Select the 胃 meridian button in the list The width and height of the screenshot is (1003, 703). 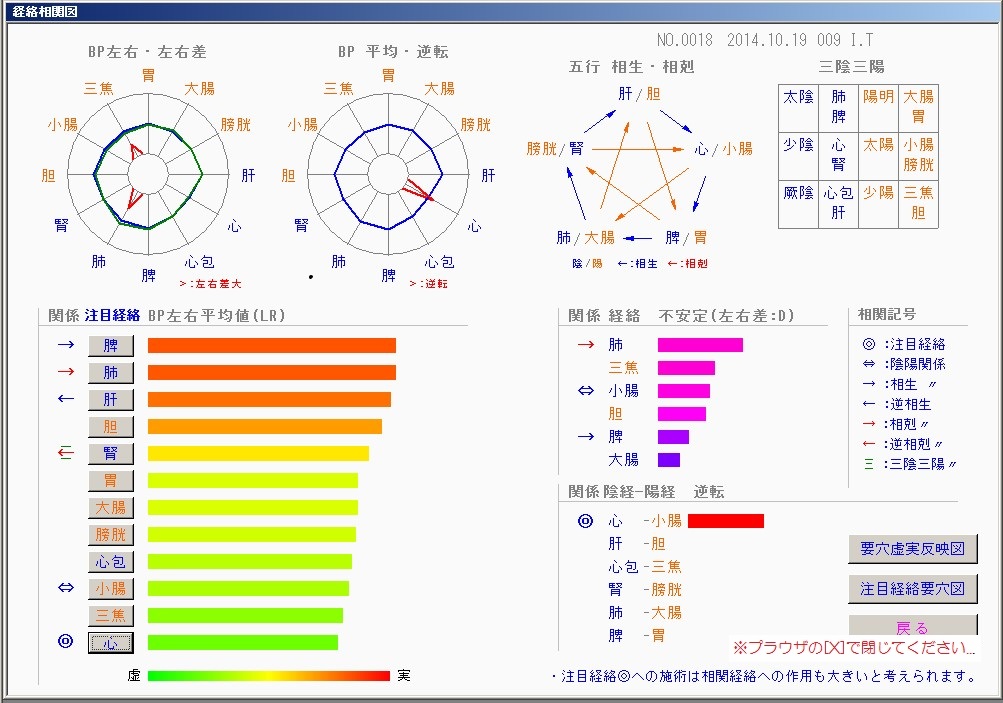(110, 481)
